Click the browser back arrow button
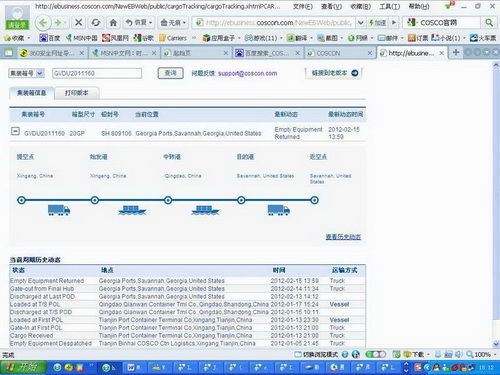Image resolution: width=500 pixels, height=375 pixels. 43,23
